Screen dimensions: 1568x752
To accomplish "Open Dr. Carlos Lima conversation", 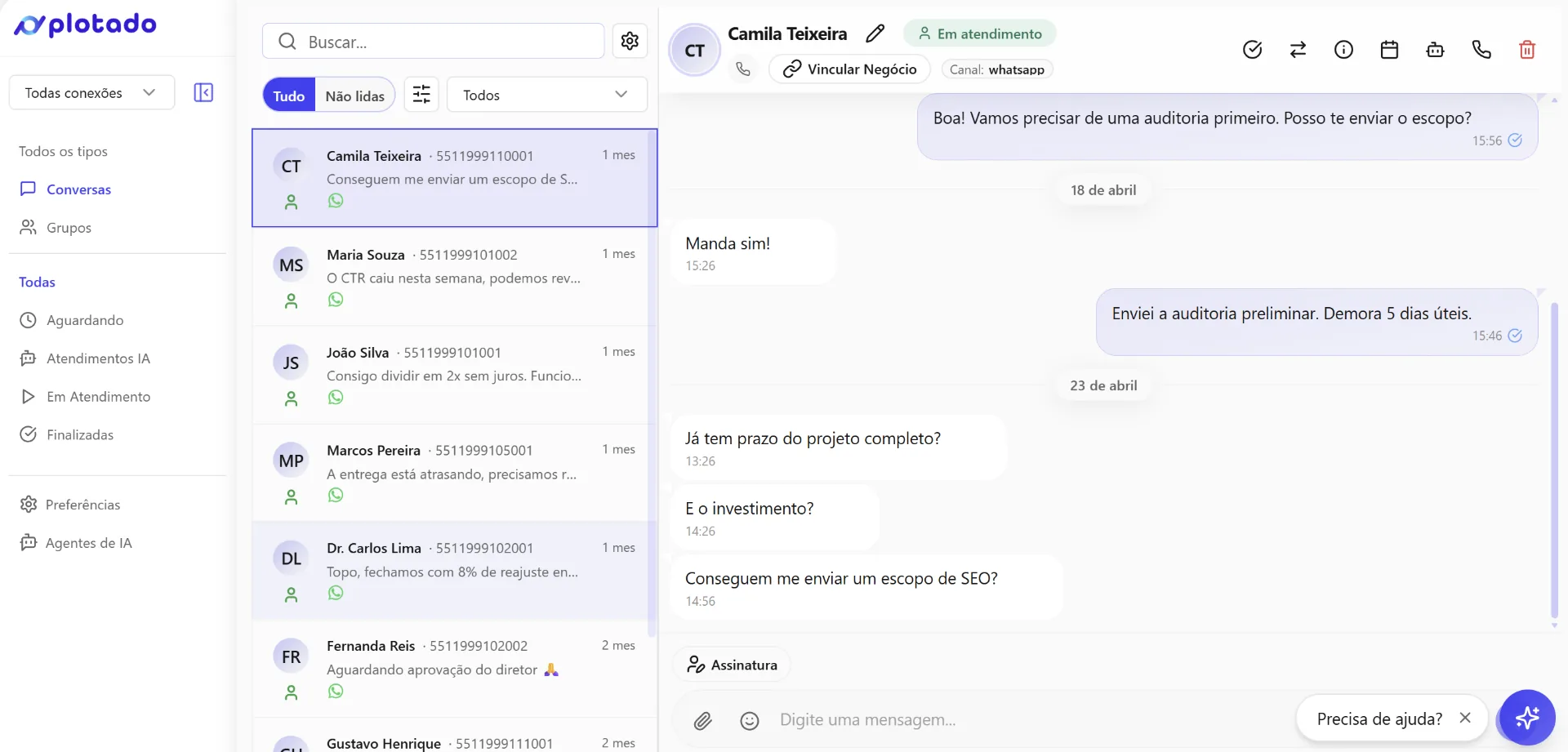I will (454, 571).
